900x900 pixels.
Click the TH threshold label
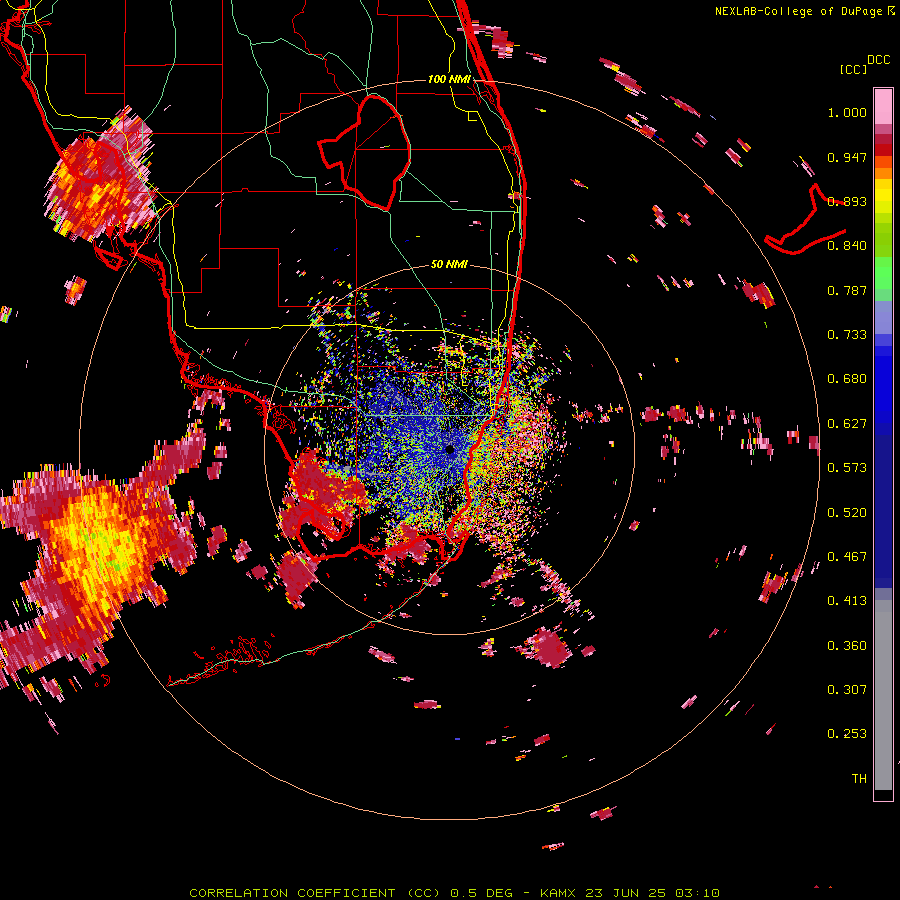[859, 779]
